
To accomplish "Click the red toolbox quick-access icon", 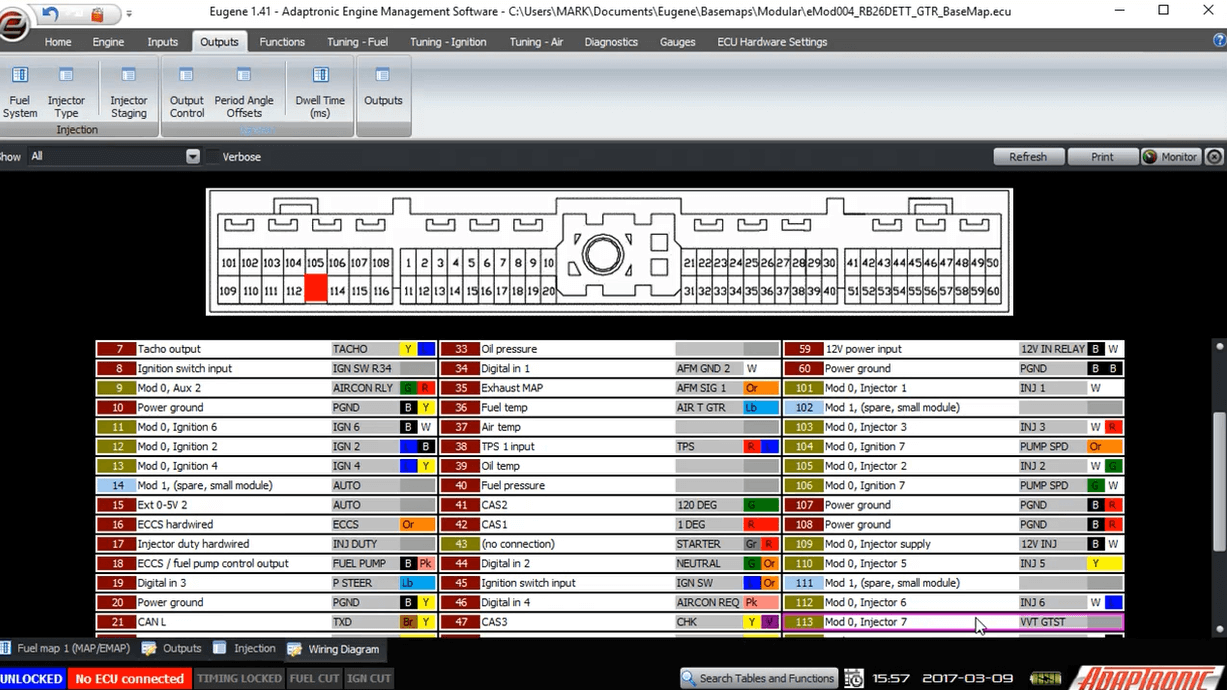I will tap(97, 14).
